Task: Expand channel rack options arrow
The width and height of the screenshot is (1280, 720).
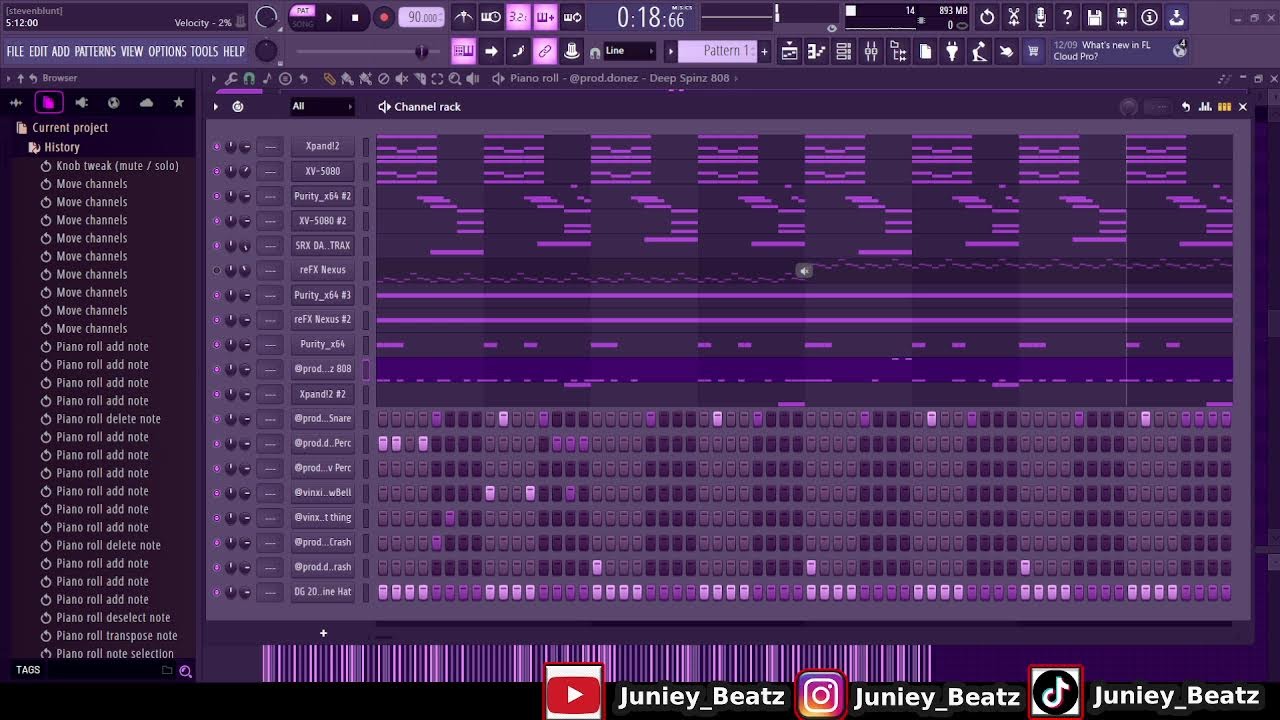Action: (215, 106)
